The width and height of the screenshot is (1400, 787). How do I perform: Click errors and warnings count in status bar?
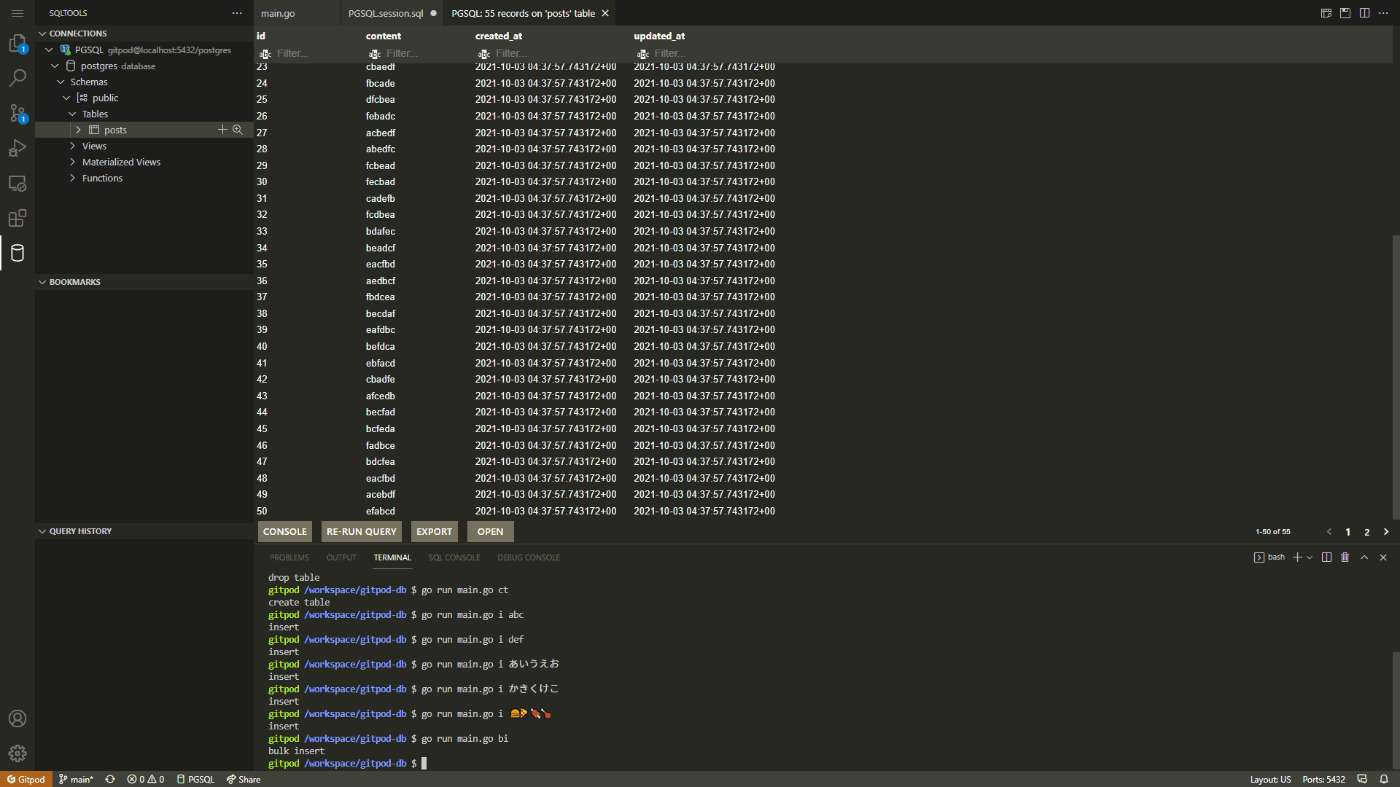(x=145, y=779)
